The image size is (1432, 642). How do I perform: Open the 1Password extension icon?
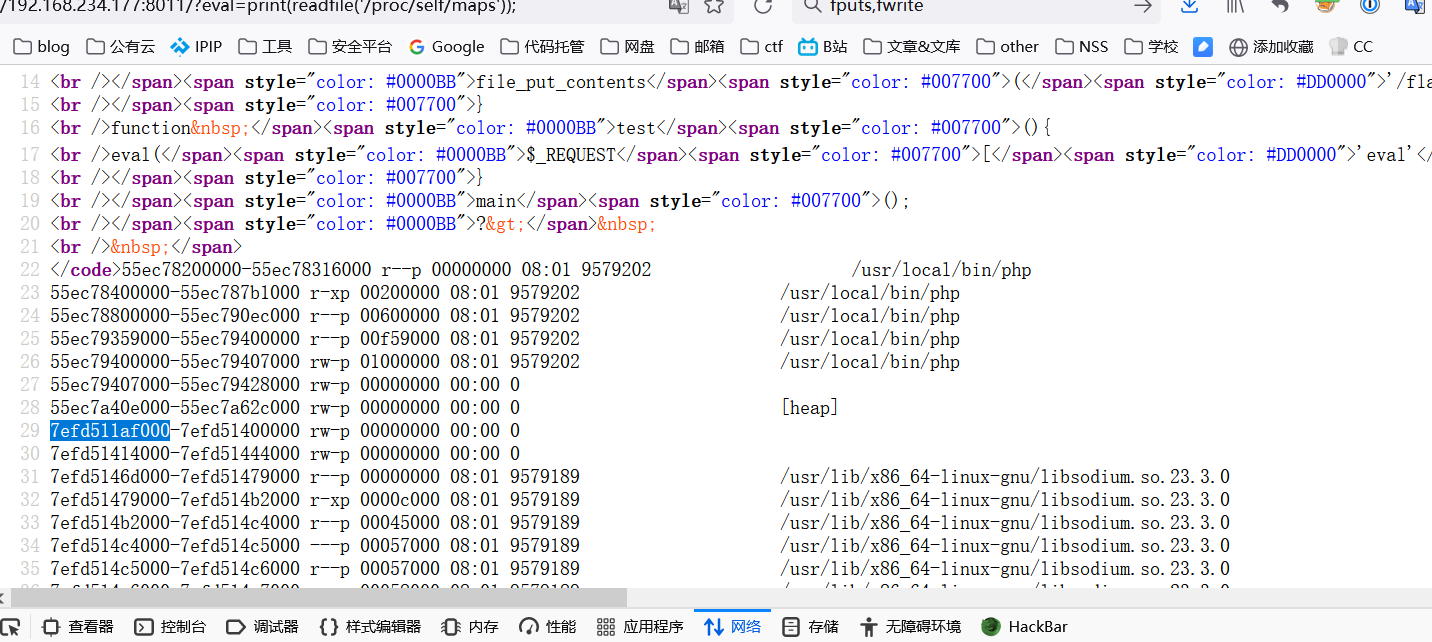pyautogui.click(x=1371, y=7)
